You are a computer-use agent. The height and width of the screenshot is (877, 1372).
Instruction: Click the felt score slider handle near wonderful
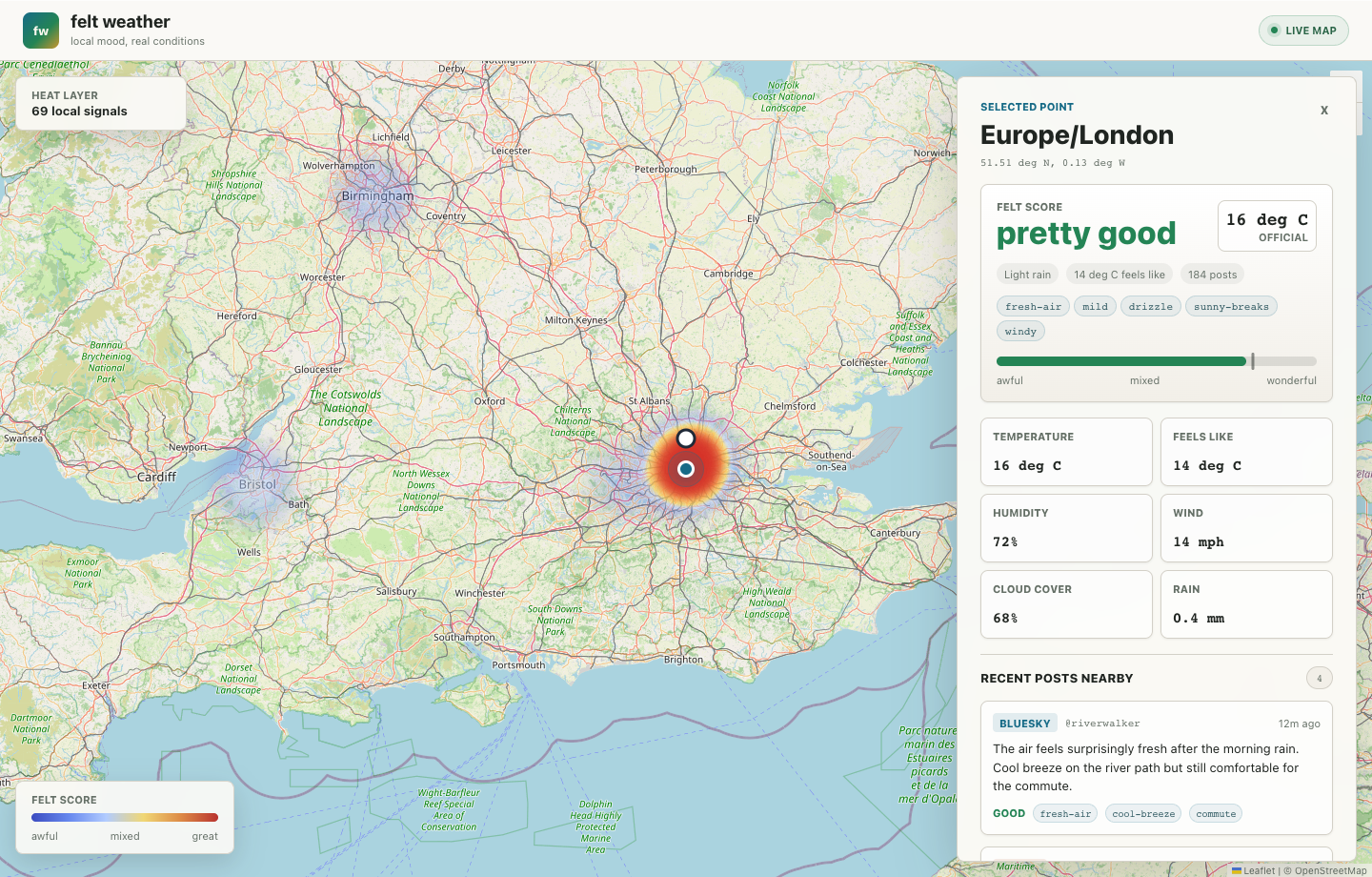tap(1253, 361)
